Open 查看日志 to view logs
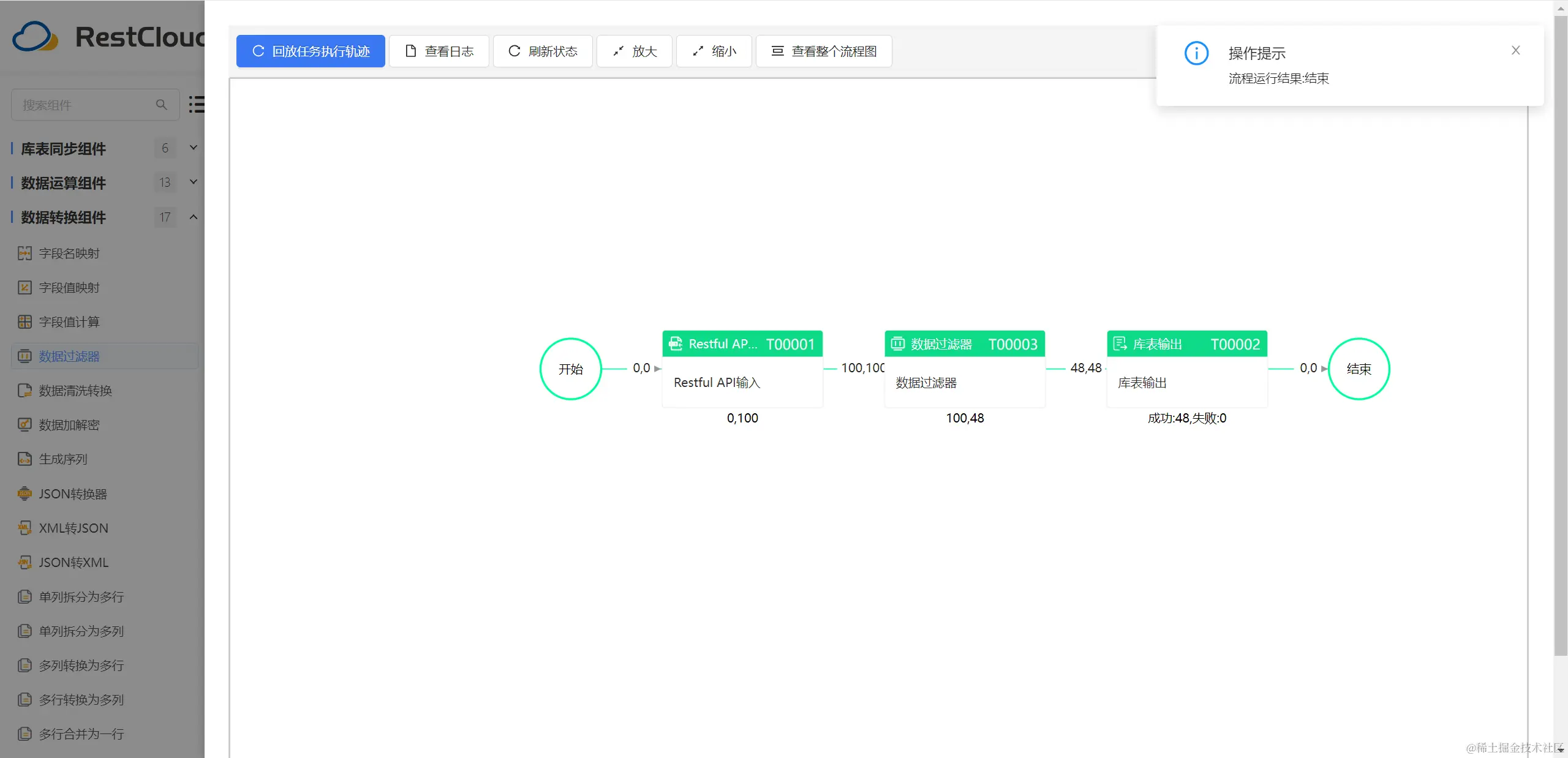This screenshot has width=1568, height=758. point(439,51)
